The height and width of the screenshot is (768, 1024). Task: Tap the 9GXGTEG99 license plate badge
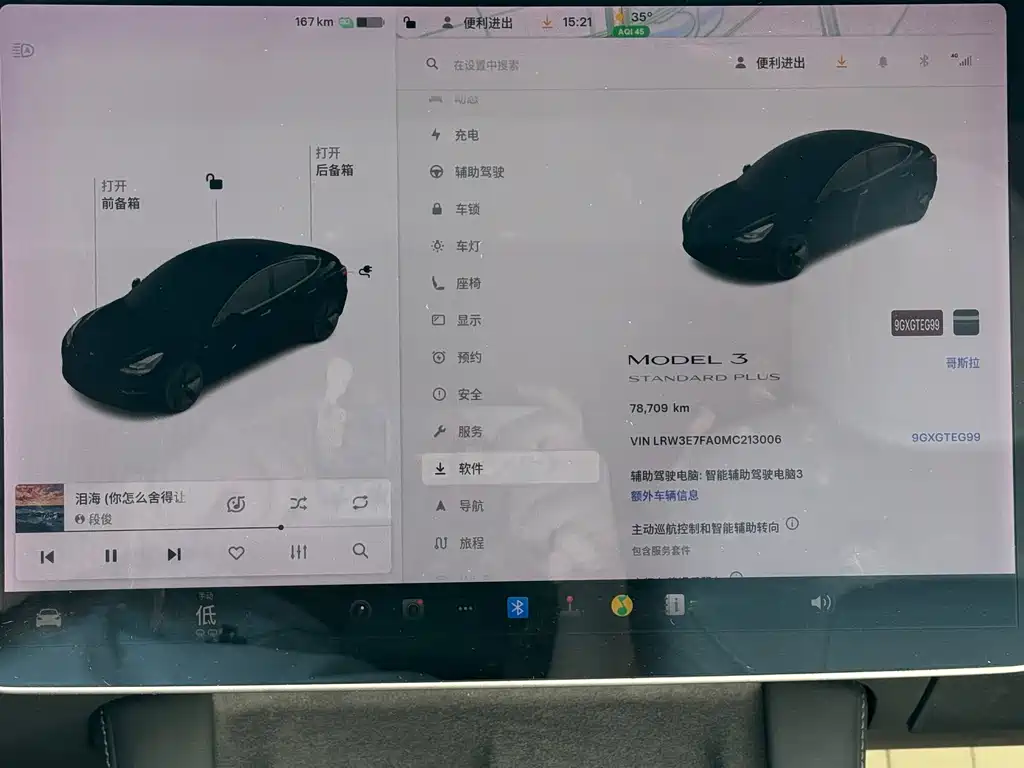point(917,324)
